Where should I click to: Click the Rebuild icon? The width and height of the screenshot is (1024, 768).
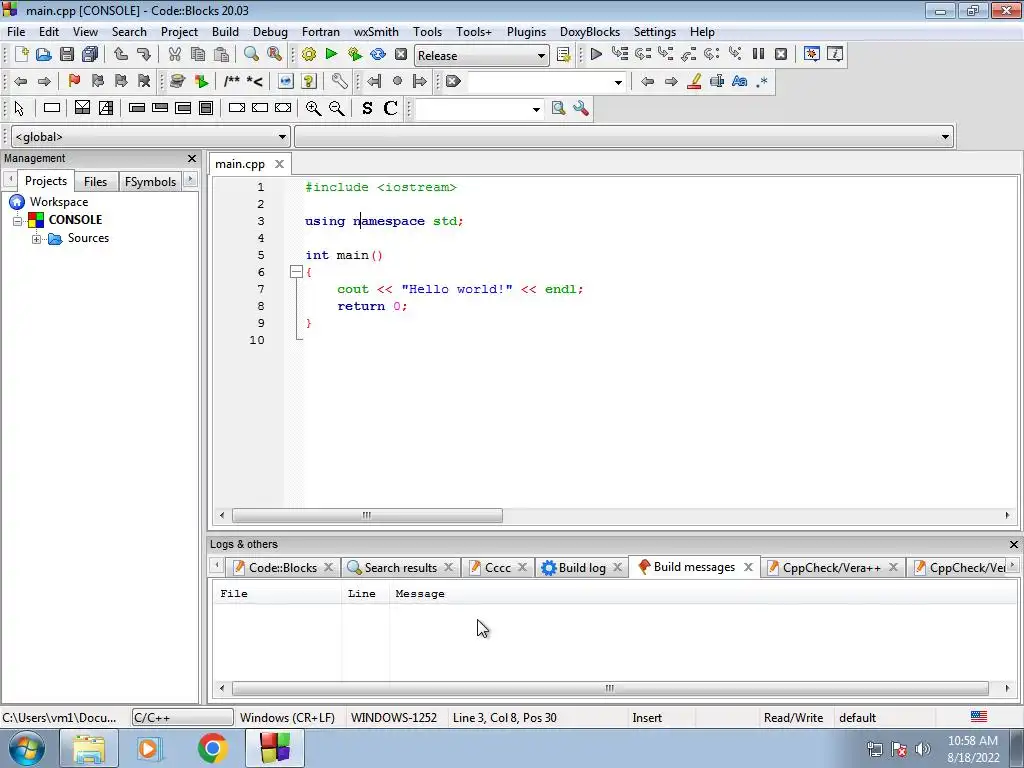[x=377, y=54]
